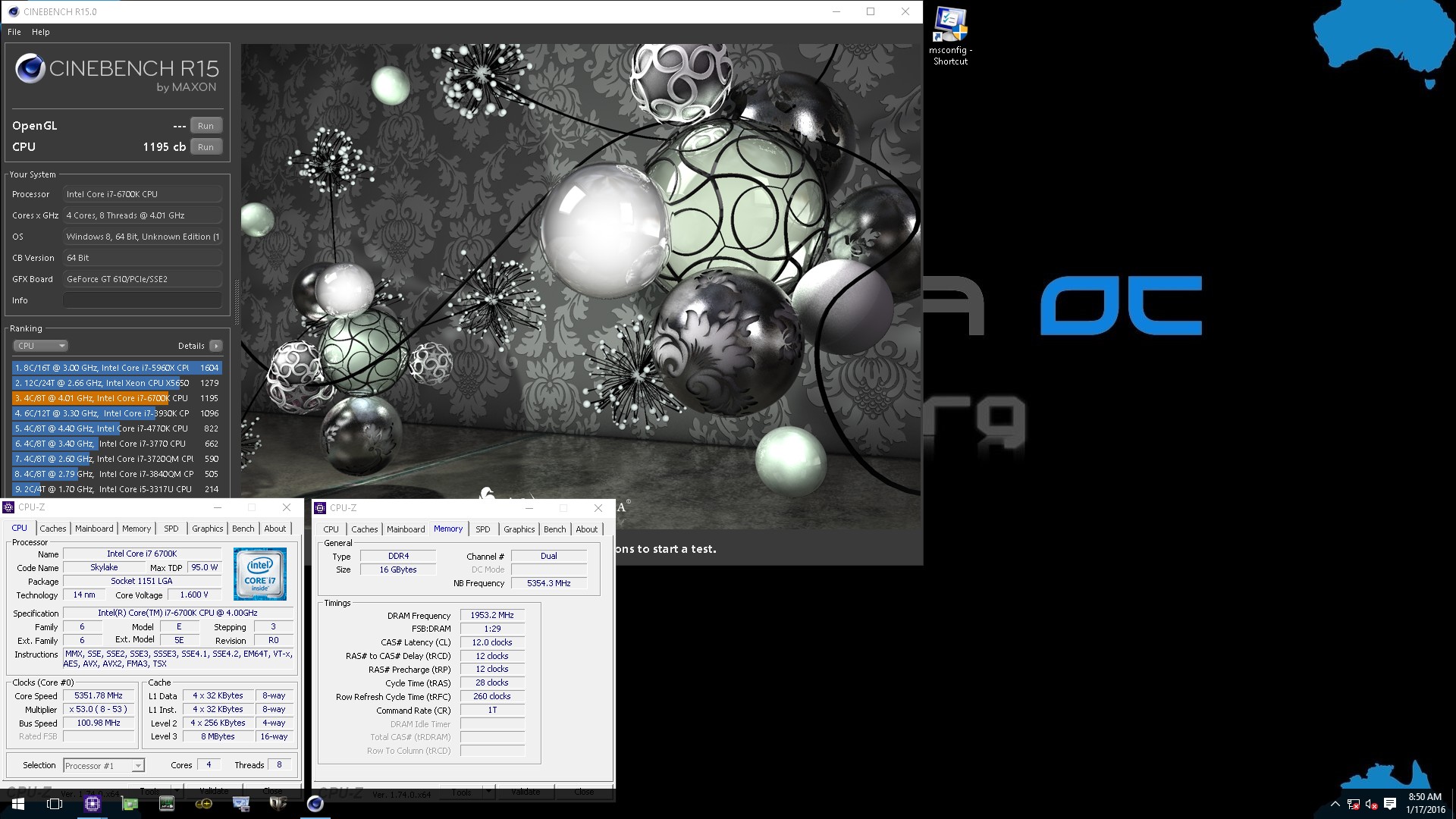The width and height of the screenshot is (1456, 819).
Task: Open Graphics tab in the Memory-tab CPU-Z window
Action: (519, 529)
